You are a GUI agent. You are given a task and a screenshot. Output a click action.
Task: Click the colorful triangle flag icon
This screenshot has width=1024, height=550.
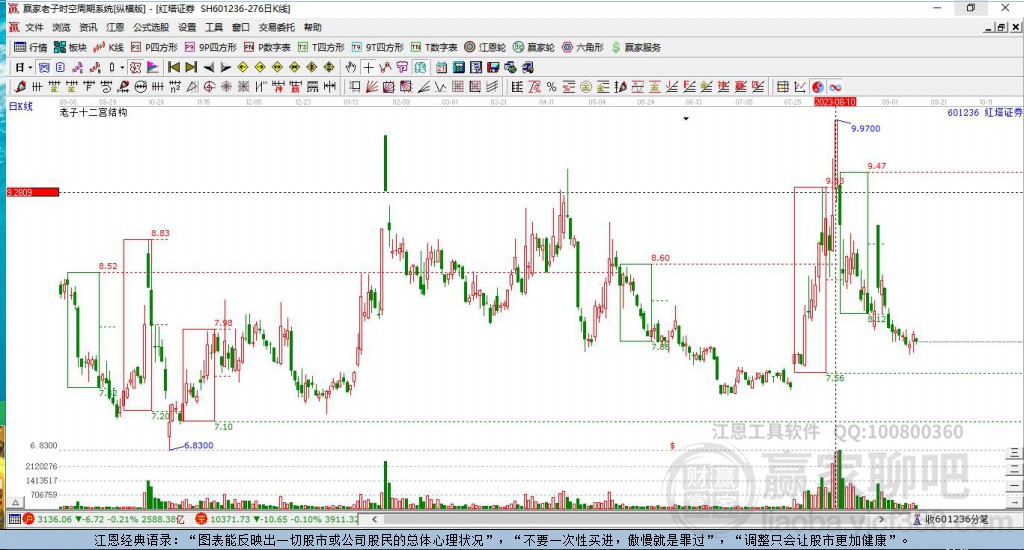pos(152,67)
